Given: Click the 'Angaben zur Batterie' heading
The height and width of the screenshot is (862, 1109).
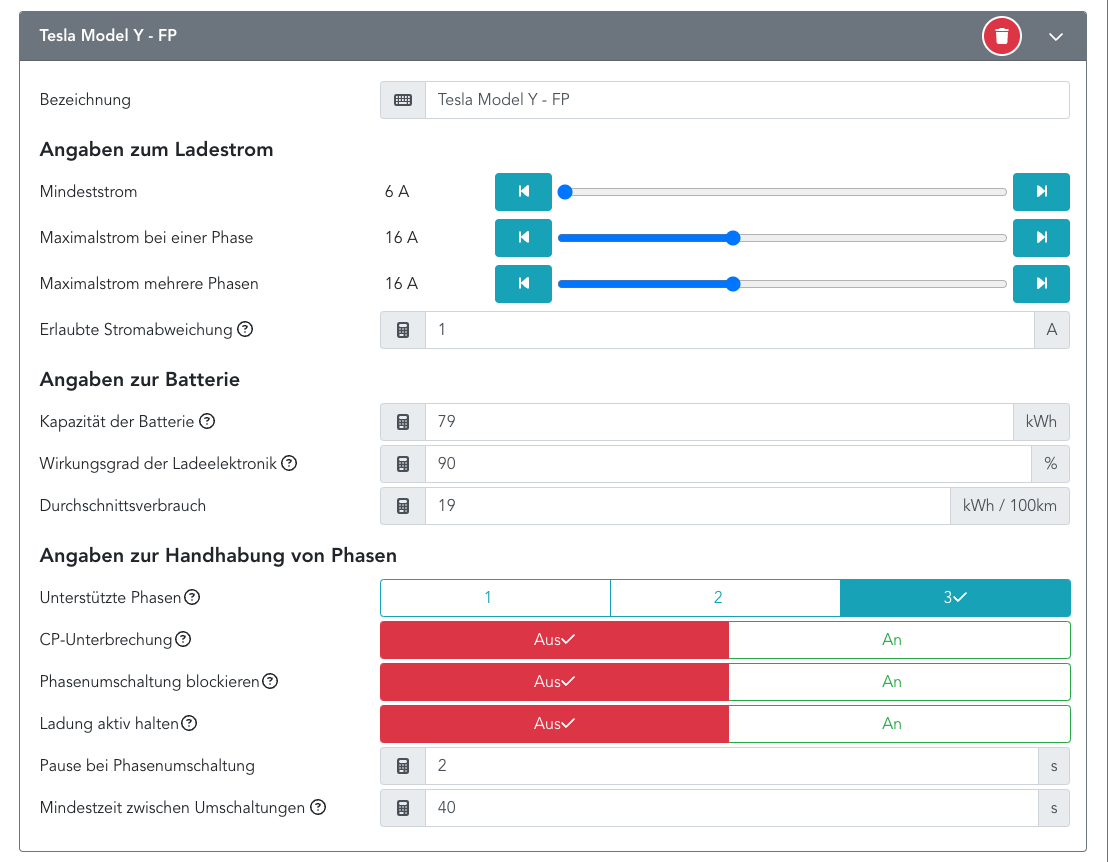Looking at the screenshot, I should pyautogui.click(x=140, y=379).
